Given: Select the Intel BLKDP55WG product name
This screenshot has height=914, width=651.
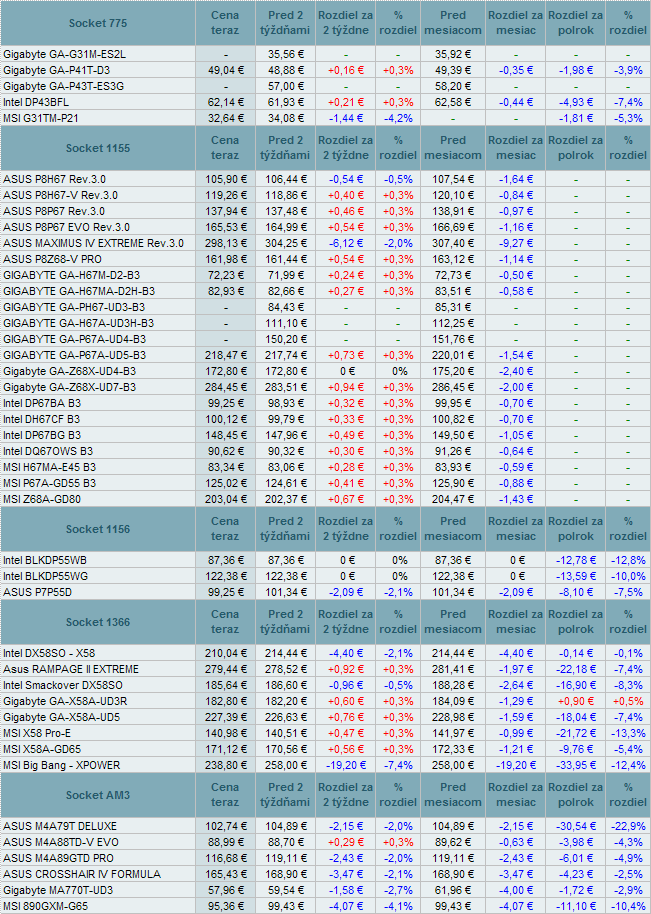Looking at the screenshot, I should [x=45, y=576].
